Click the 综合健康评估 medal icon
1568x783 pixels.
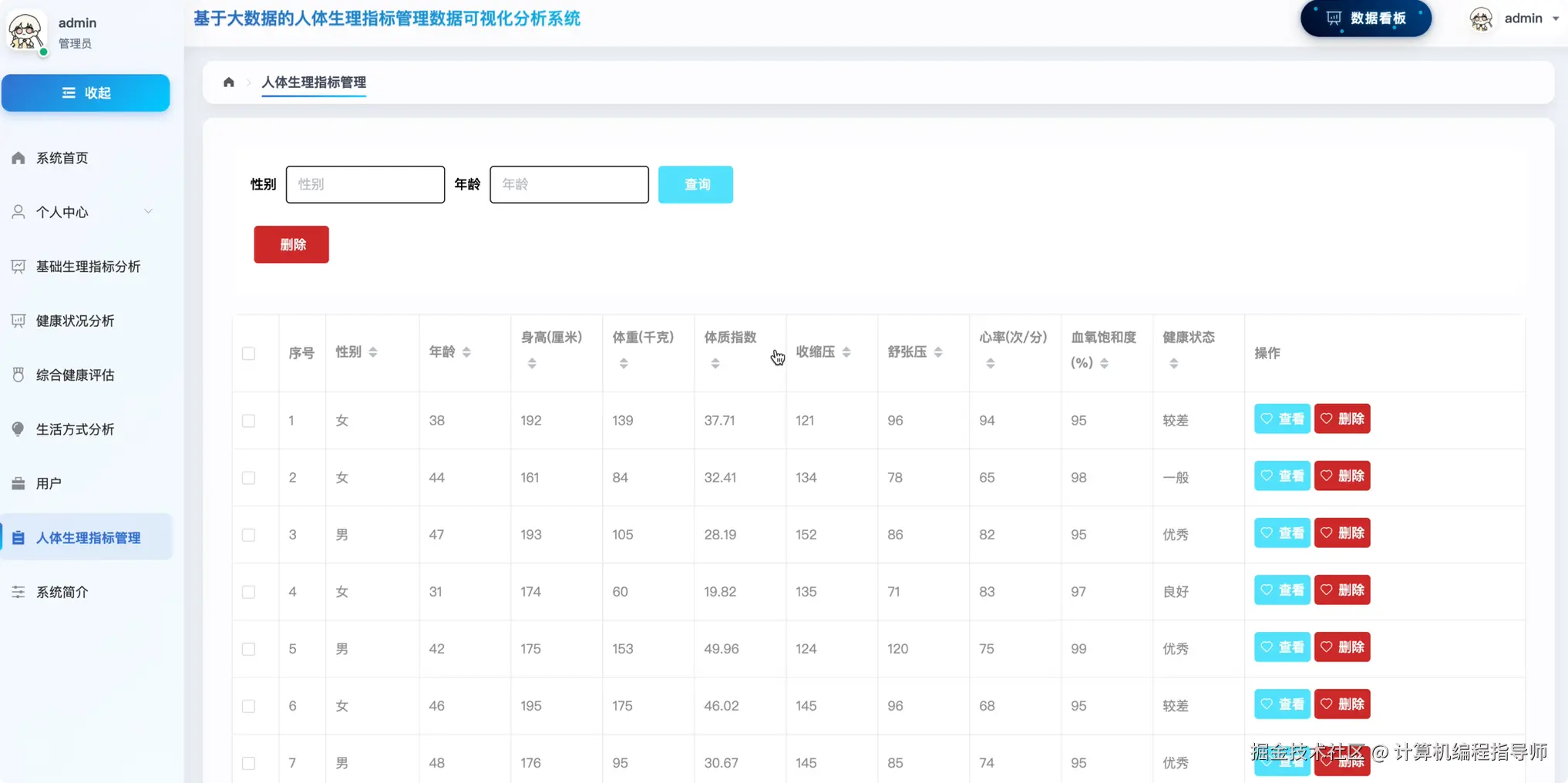pos(19,375)
